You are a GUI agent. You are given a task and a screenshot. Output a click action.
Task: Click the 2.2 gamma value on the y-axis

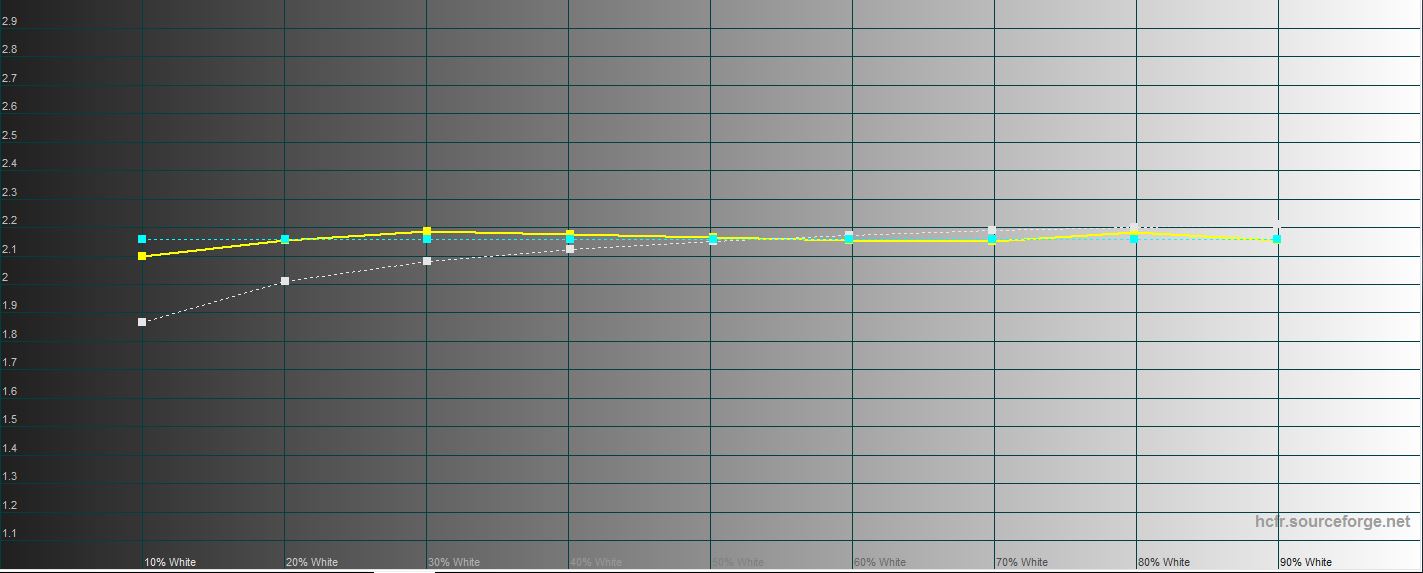click(x=9, y=220)
